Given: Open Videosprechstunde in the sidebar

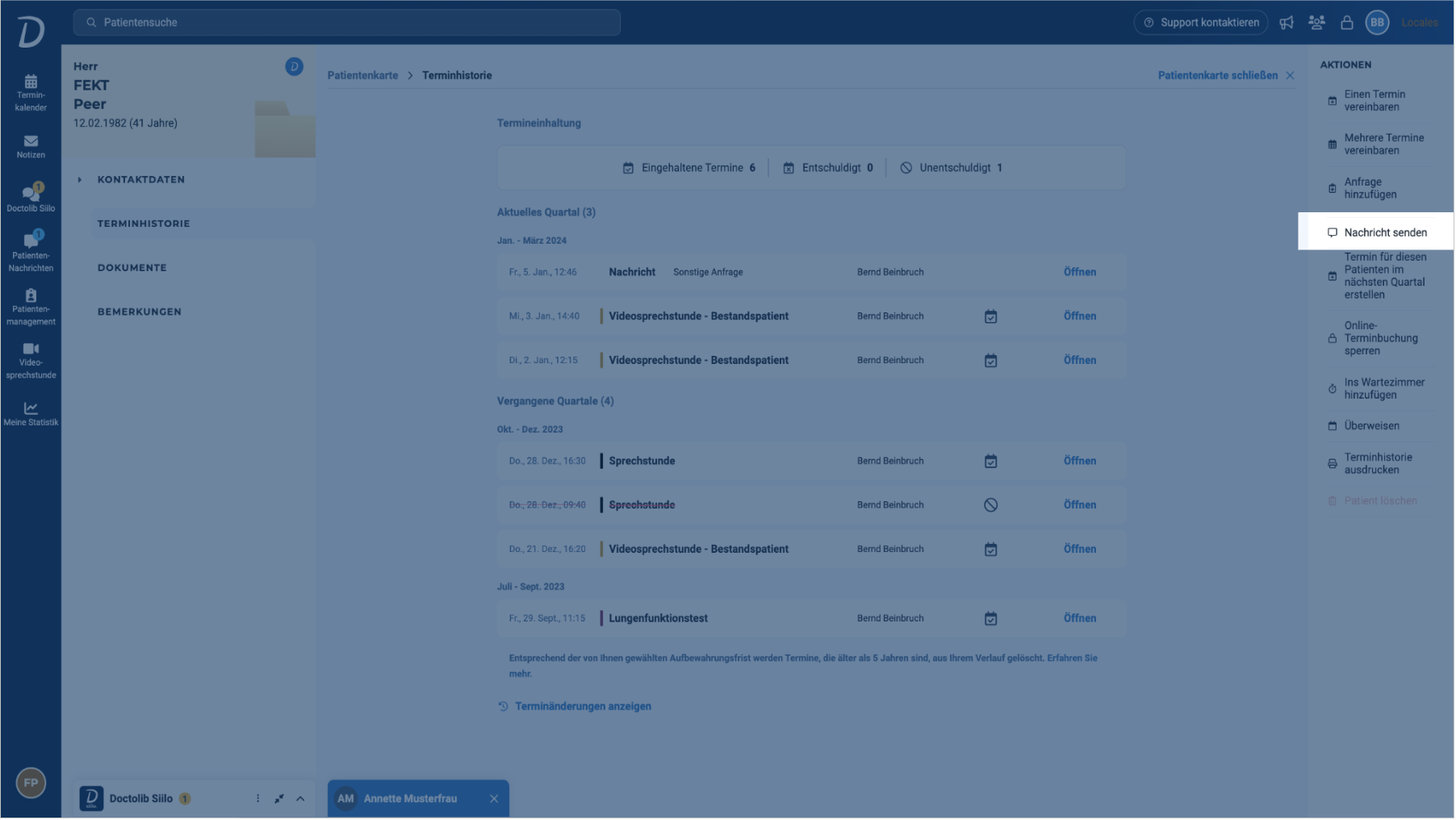Looking at the screenshot, I should 31,361.
